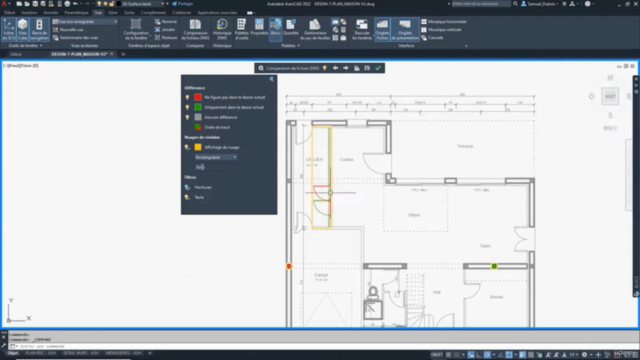This screenshot has width=640, height=360.
Task: Exit comparison with the green checkmark
Action: coord(378,68)
